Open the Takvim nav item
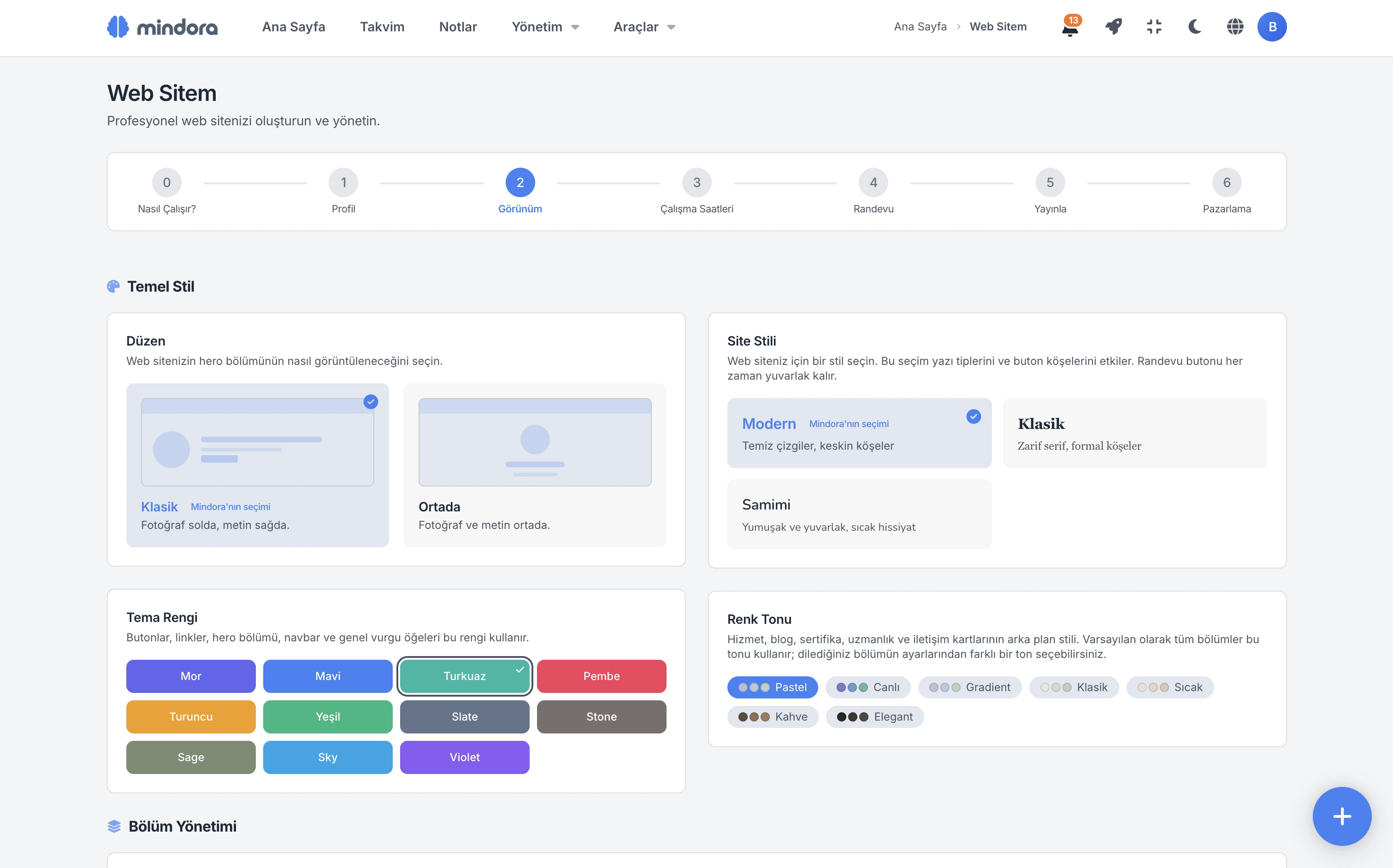Screen dimensions: 1393x868 tap(382, 27)
